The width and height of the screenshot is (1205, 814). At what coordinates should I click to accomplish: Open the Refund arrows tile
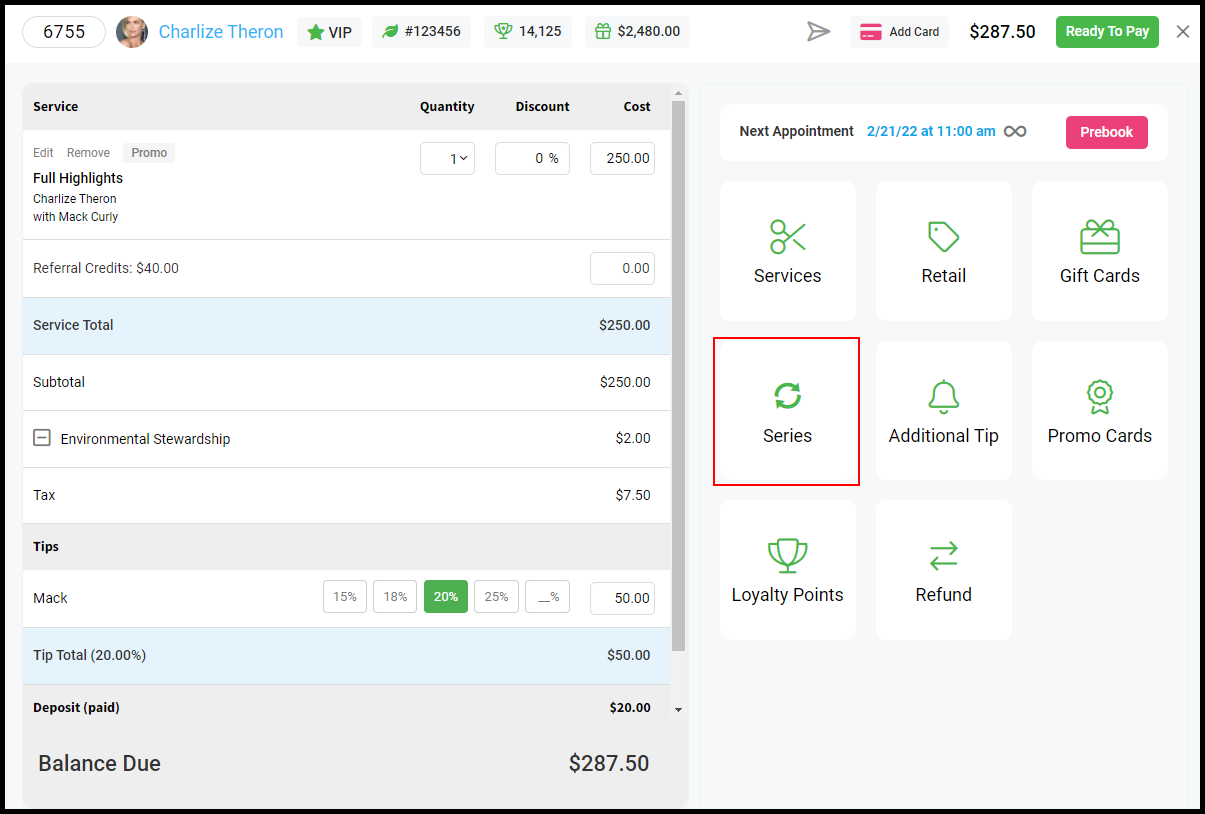[x=944, y=570]
